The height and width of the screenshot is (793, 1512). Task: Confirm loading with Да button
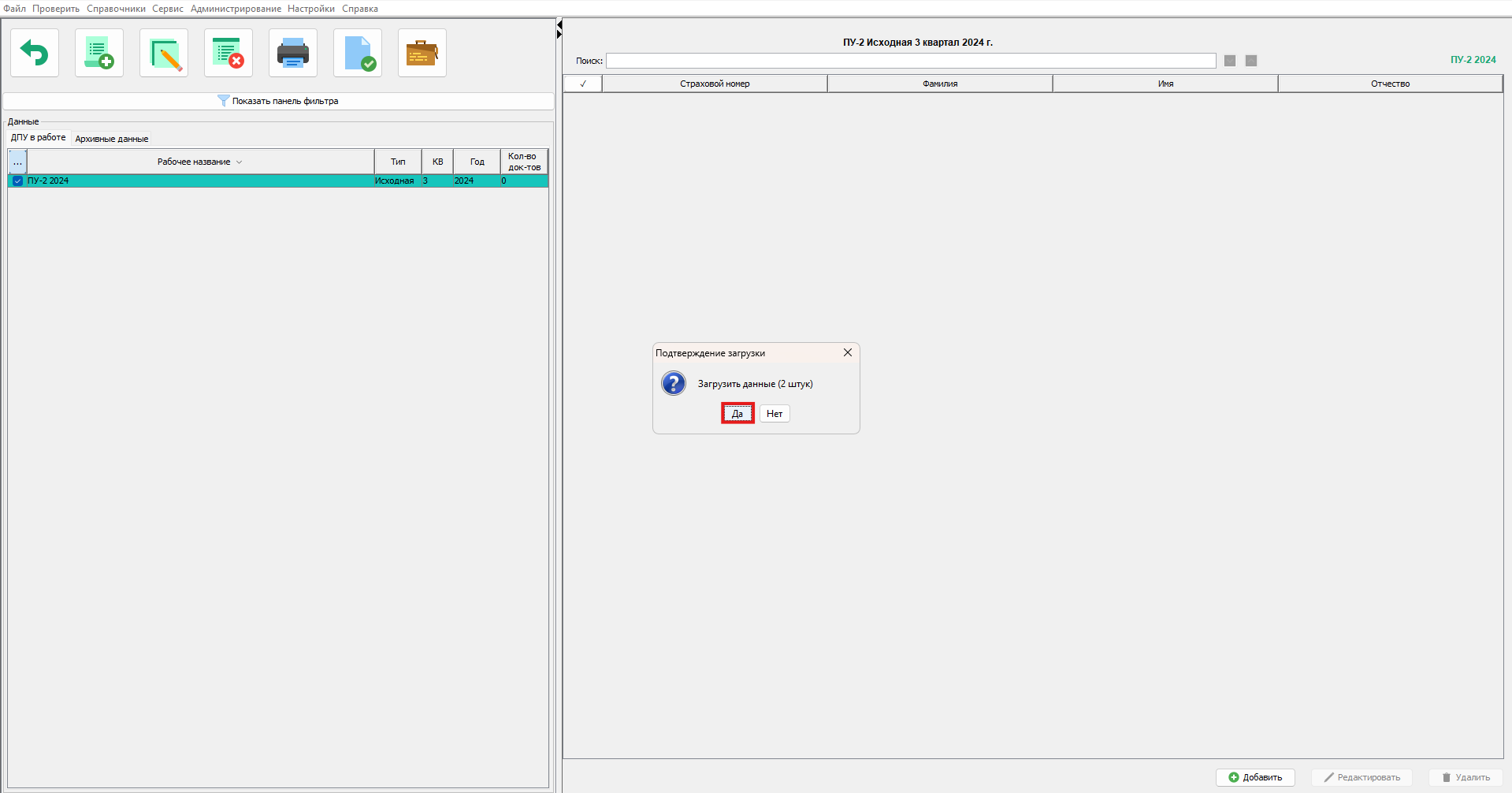(x=737, y=414)
